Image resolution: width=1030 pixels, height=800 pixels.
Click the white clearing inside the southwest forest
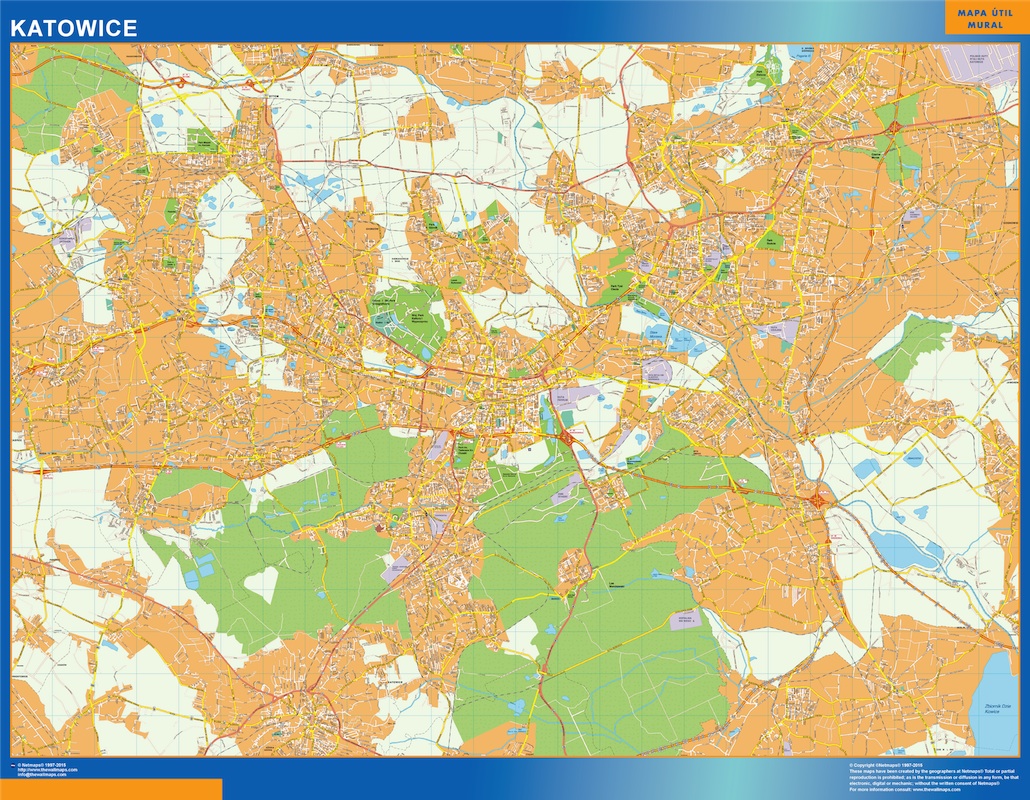pos(262,584)
